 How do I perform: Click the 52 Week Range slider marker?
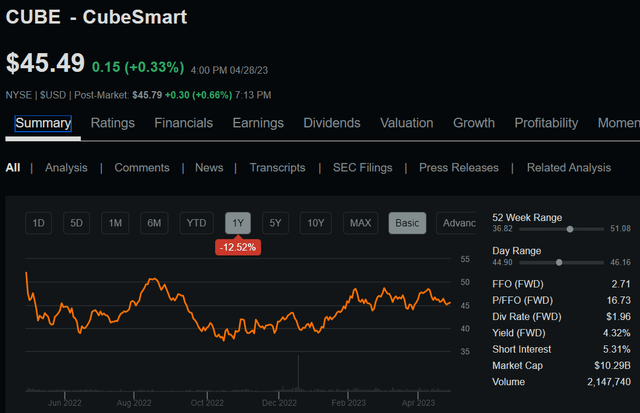click(x=570, y=229)
